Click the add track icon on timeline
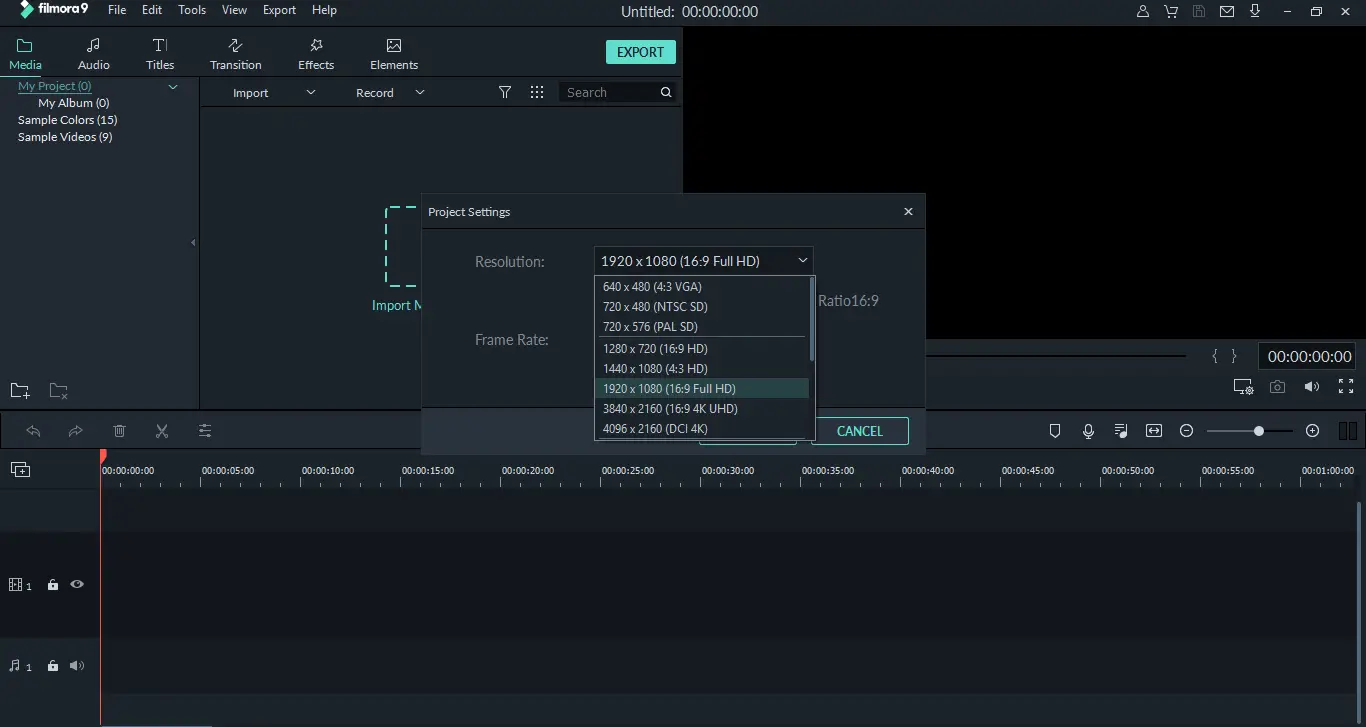Image resolution: width=1366 pixels, height=727 pixels. (x=20, y=469)
